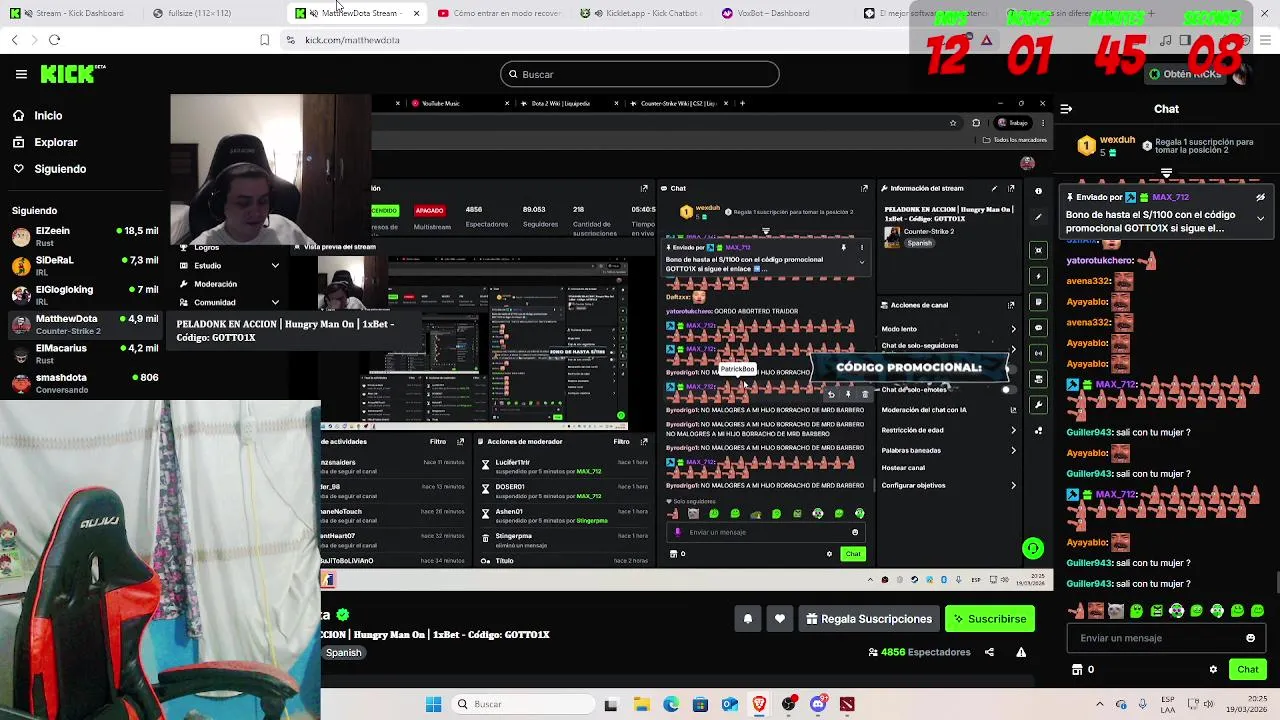Reload the browser page

click(54, 40)
